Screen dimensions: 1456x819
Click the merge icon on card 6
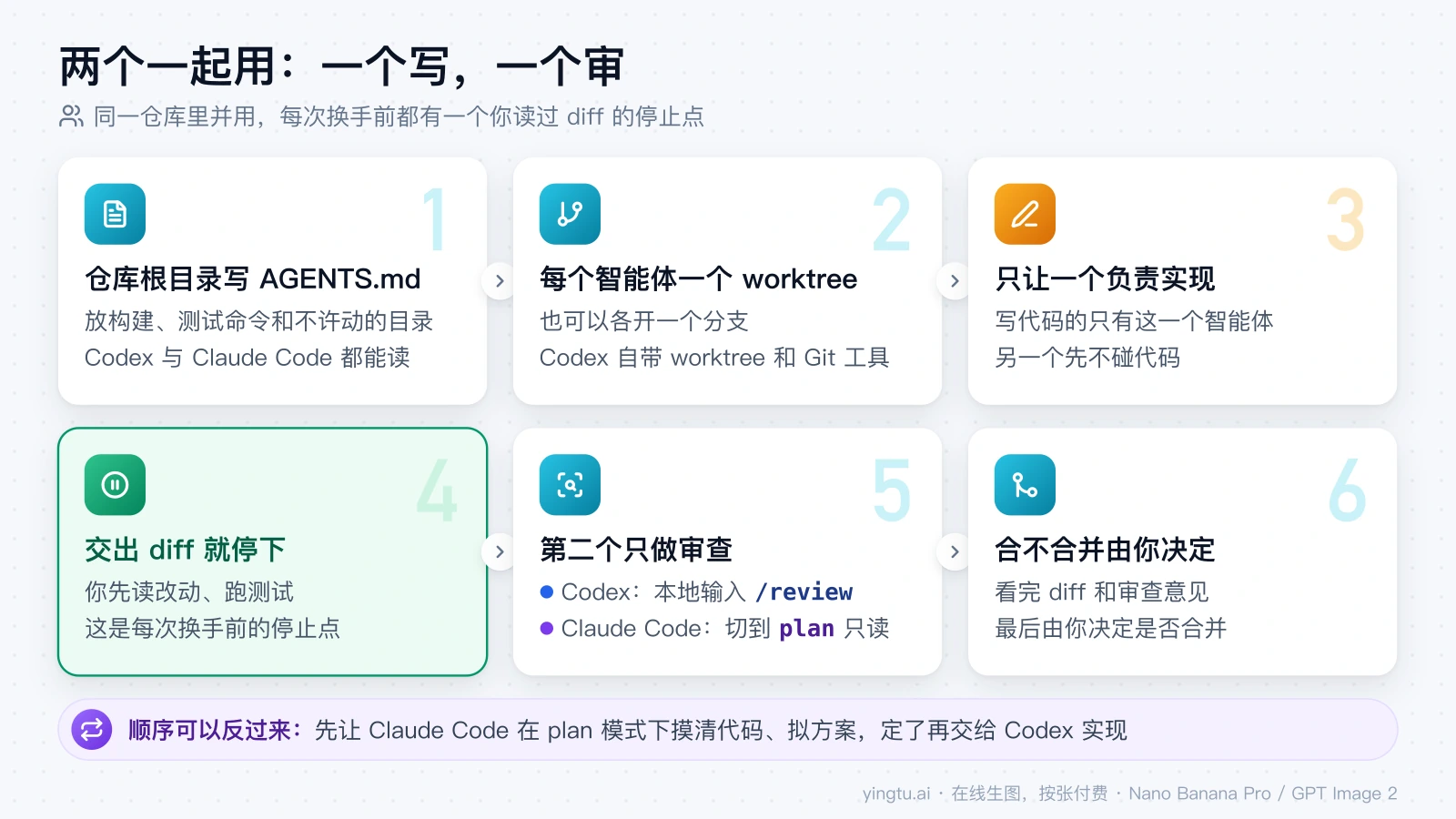(x=1025, y=485)
